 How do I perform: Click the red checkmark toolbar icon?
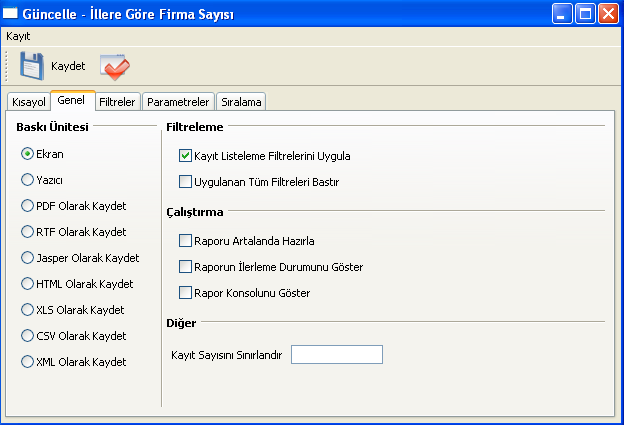[115, 66]
